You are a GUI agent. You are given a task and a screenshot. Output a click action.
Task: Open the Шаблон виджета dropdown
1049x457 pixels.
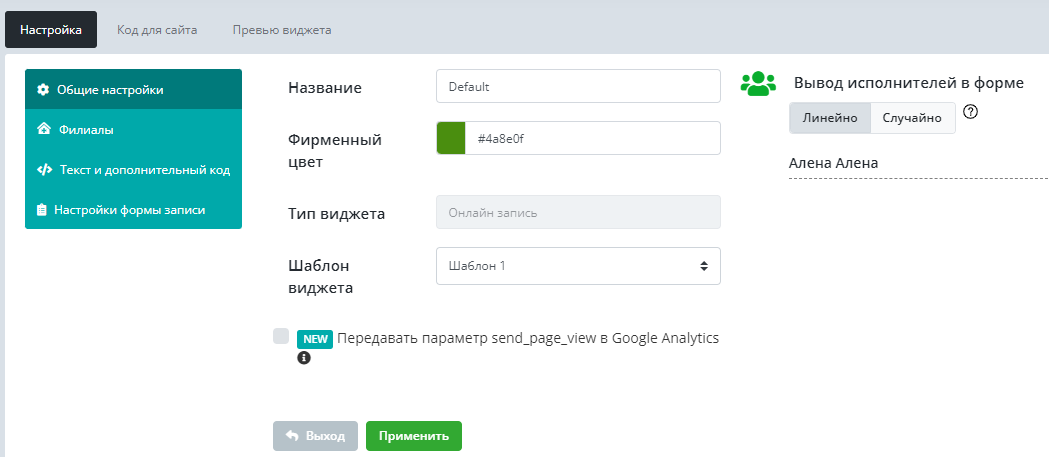click(x=578, y=266)
